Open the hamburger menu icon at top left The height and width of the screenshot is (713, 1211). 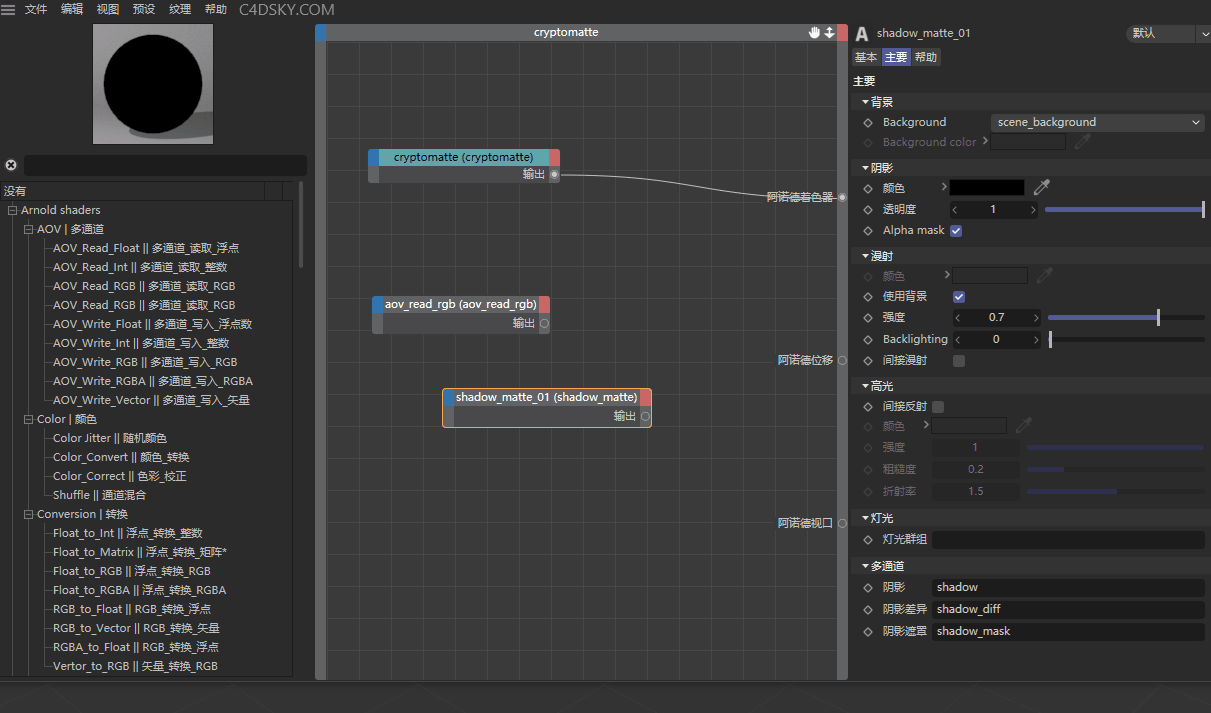[8, 9]
